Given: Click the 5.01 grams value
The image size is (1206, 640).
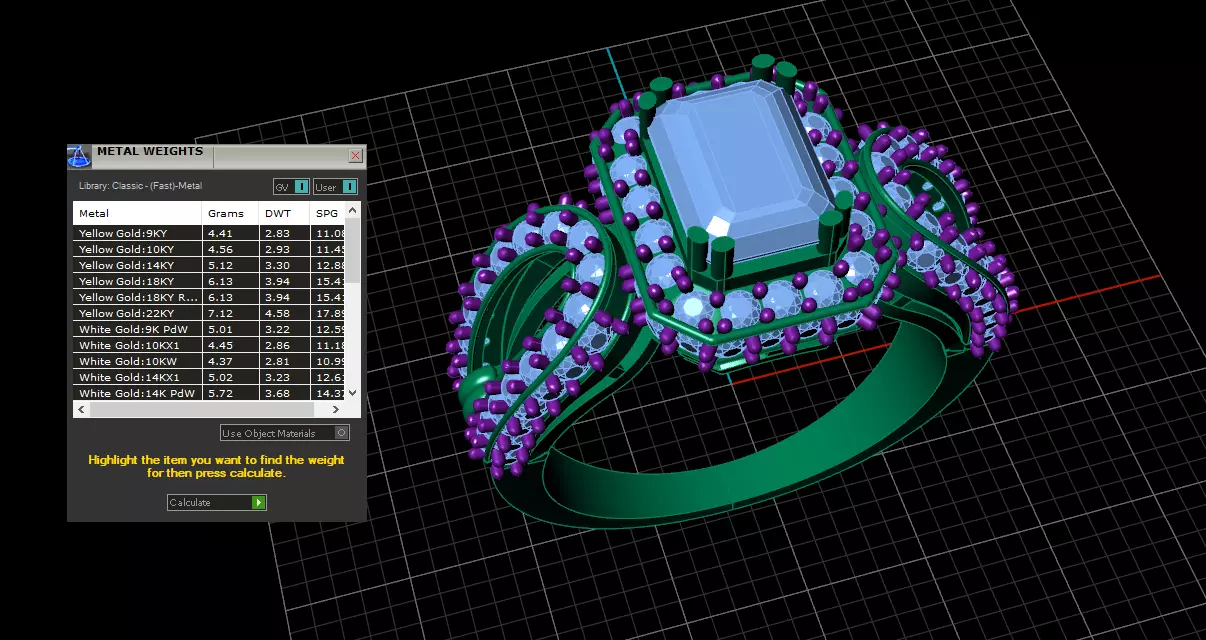Looking at the screenshot, I should click(x=220, y=329).
